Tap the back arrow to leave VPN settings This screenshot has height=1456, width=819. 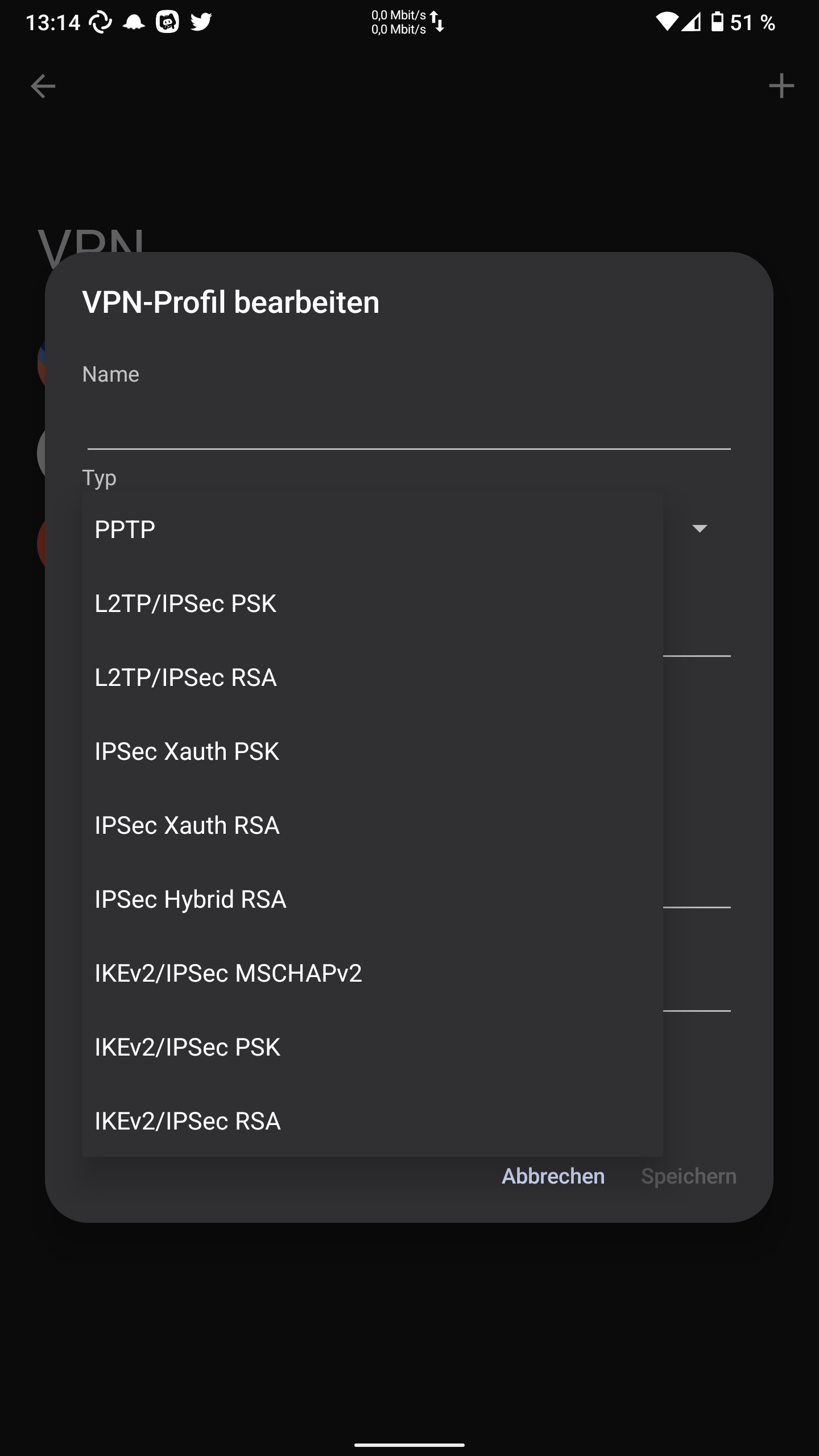(42, 86)
